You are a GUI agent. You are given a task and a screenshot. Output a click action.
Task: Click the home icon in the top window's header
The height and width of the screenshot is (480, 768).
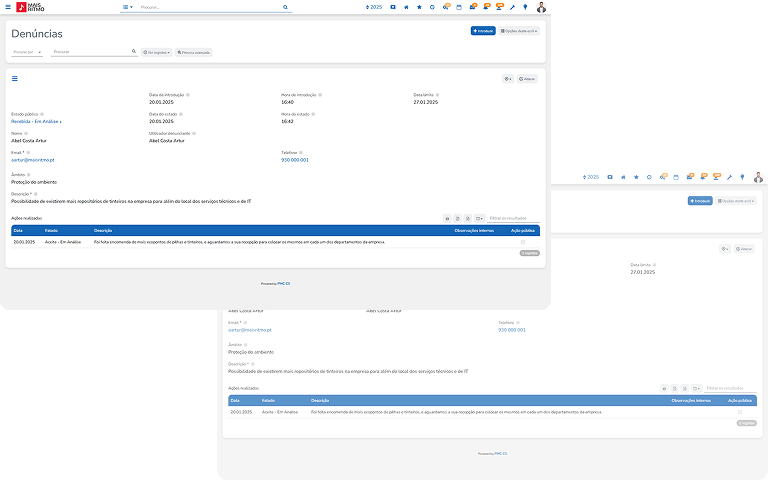(x=405, y=7)
